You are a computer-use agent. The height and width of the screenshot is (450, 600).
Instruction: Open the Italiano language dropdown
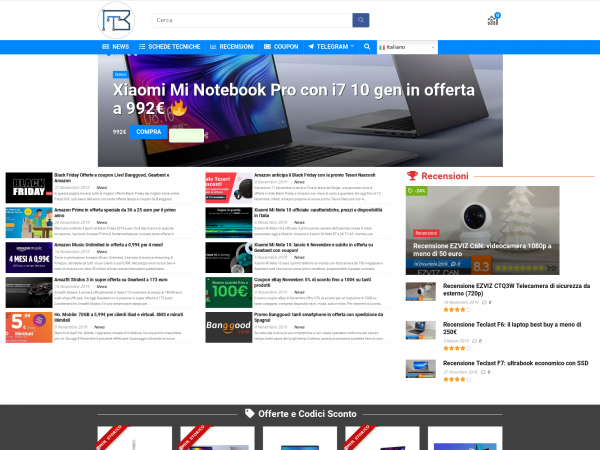click(407, 47)
